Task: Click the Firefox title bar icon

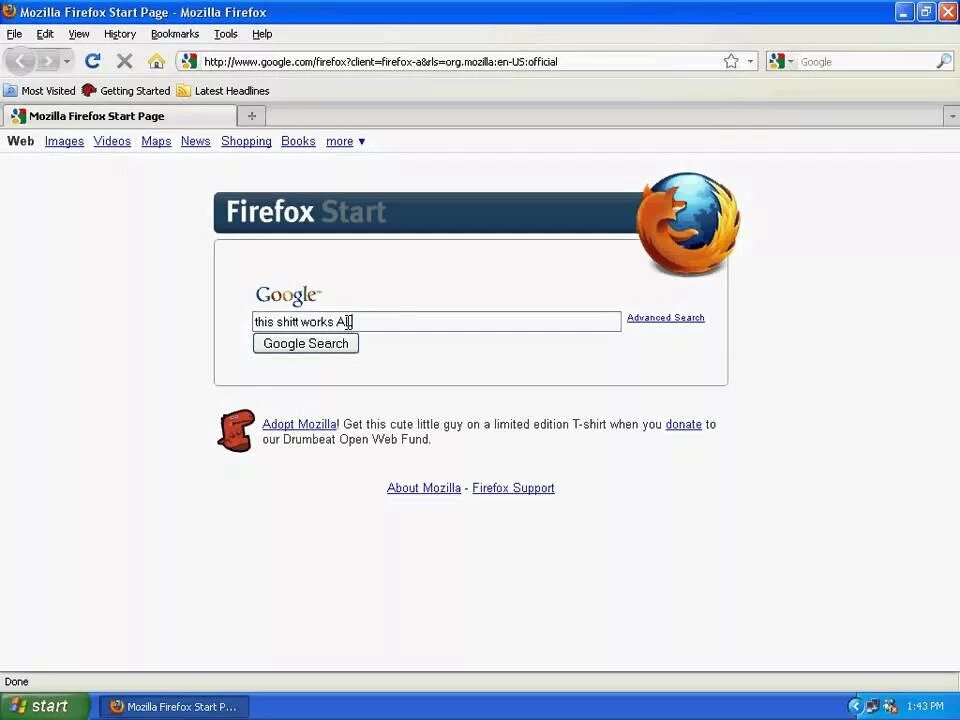Action: pyautogui.click(x=9, y=11)
